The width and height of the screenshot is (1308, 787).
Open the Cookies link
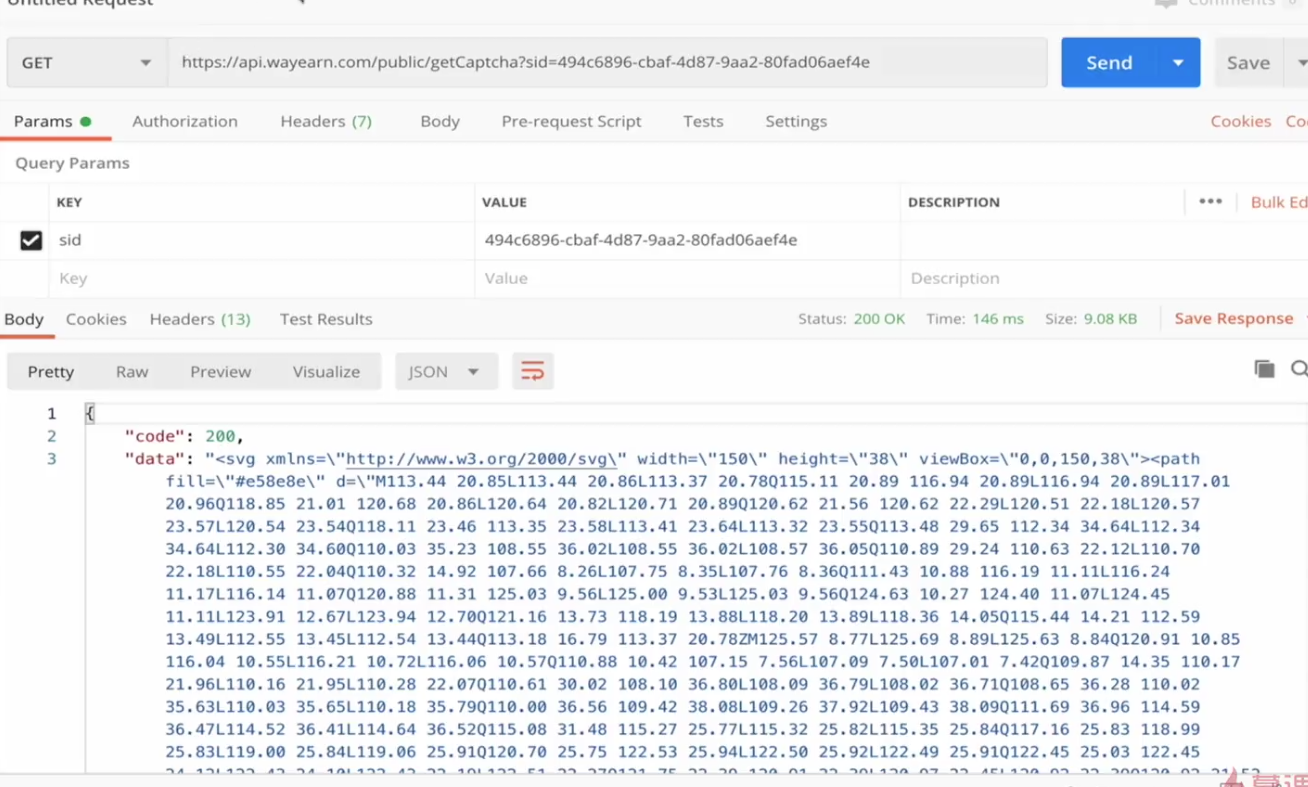pos(1240,121)
